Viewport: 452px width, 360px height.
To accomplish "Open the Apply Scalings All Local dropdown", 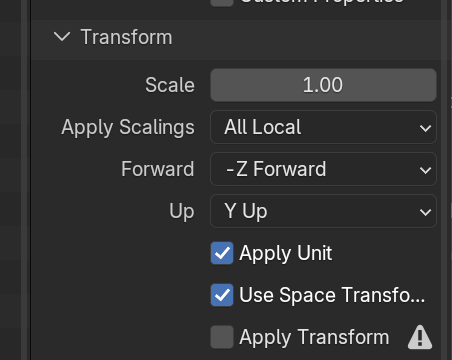I will point(323,127).
